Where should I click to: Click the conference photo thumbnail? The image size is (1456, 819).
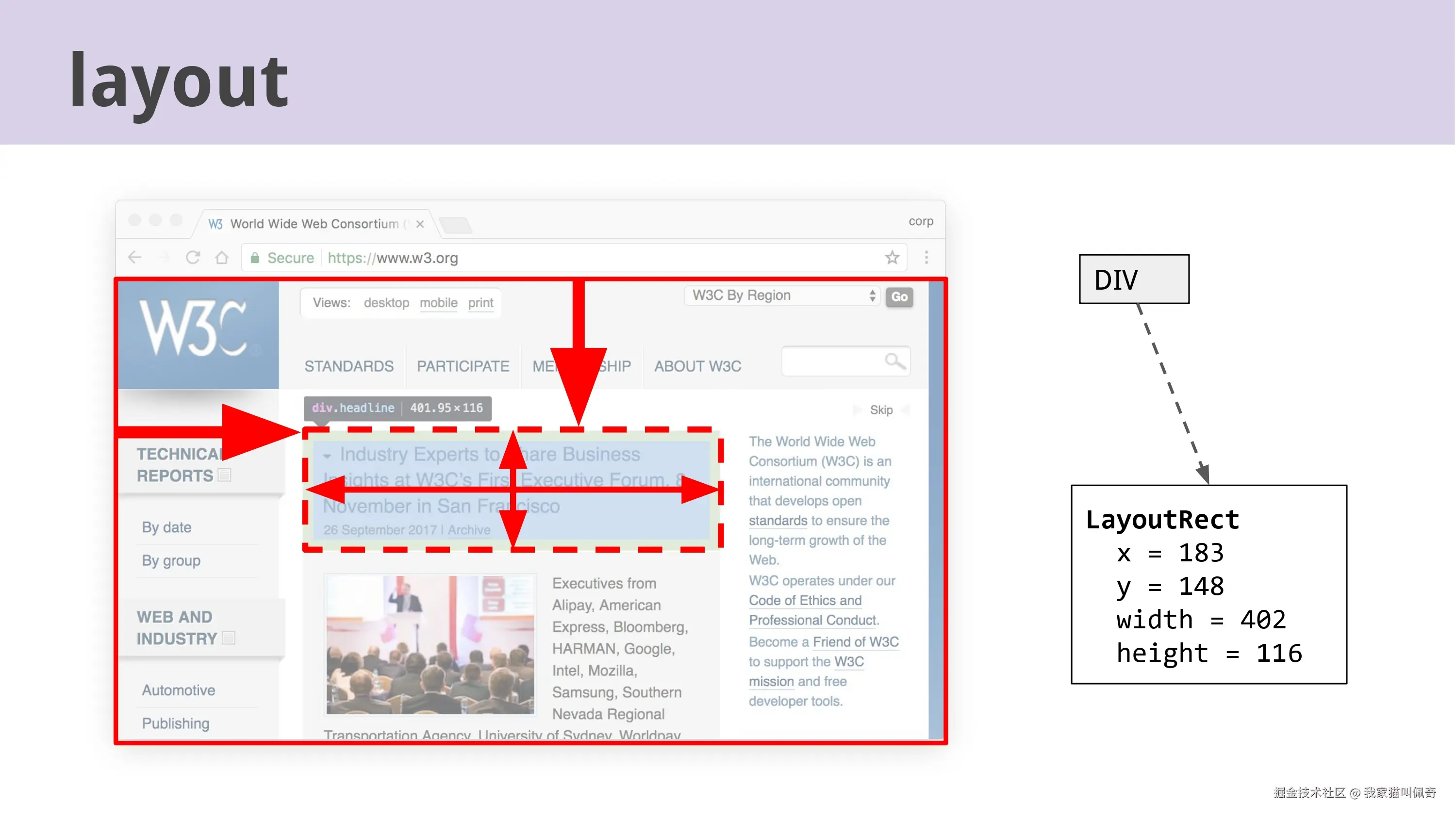[x=430, y=645]
